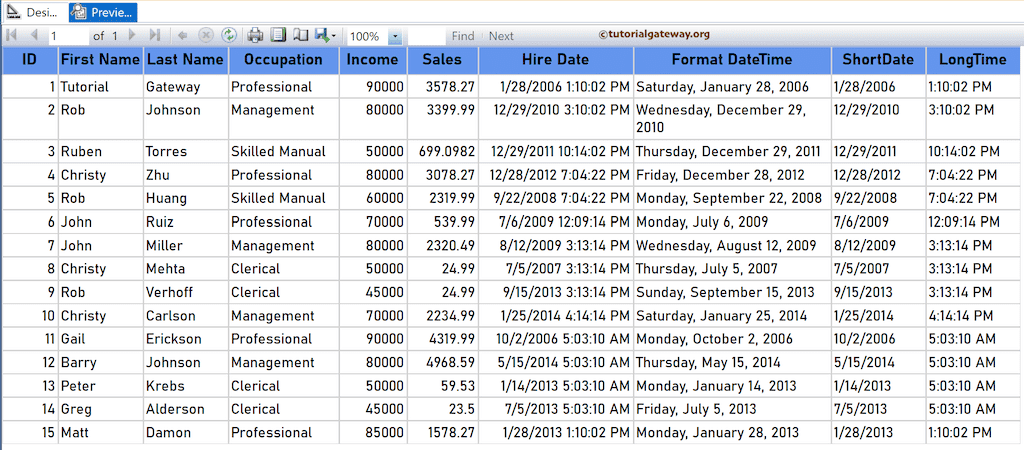Click the back to parent report arrow

pyautogui.click(x=183, y=36)
